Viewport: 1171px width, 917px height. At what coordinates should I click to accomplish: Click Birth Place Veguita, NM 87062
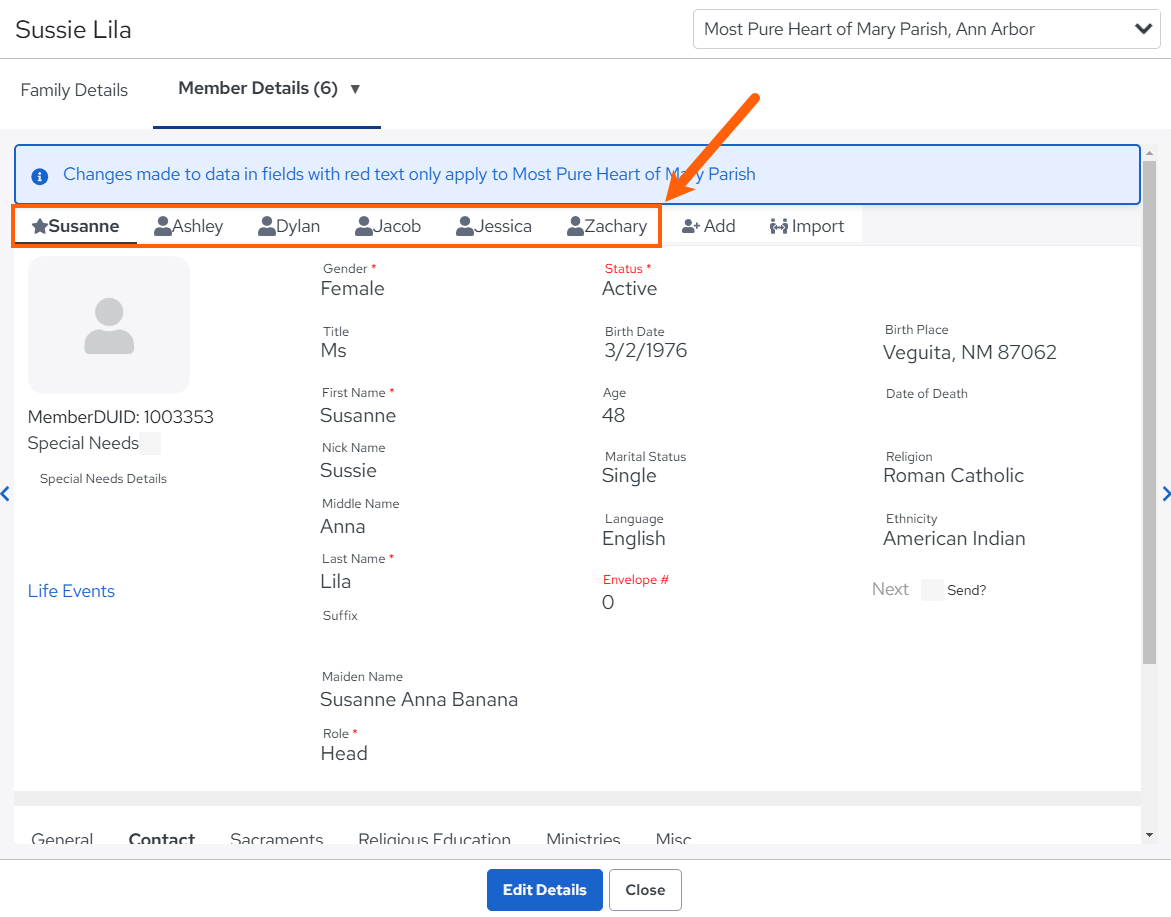click(969, 352)
